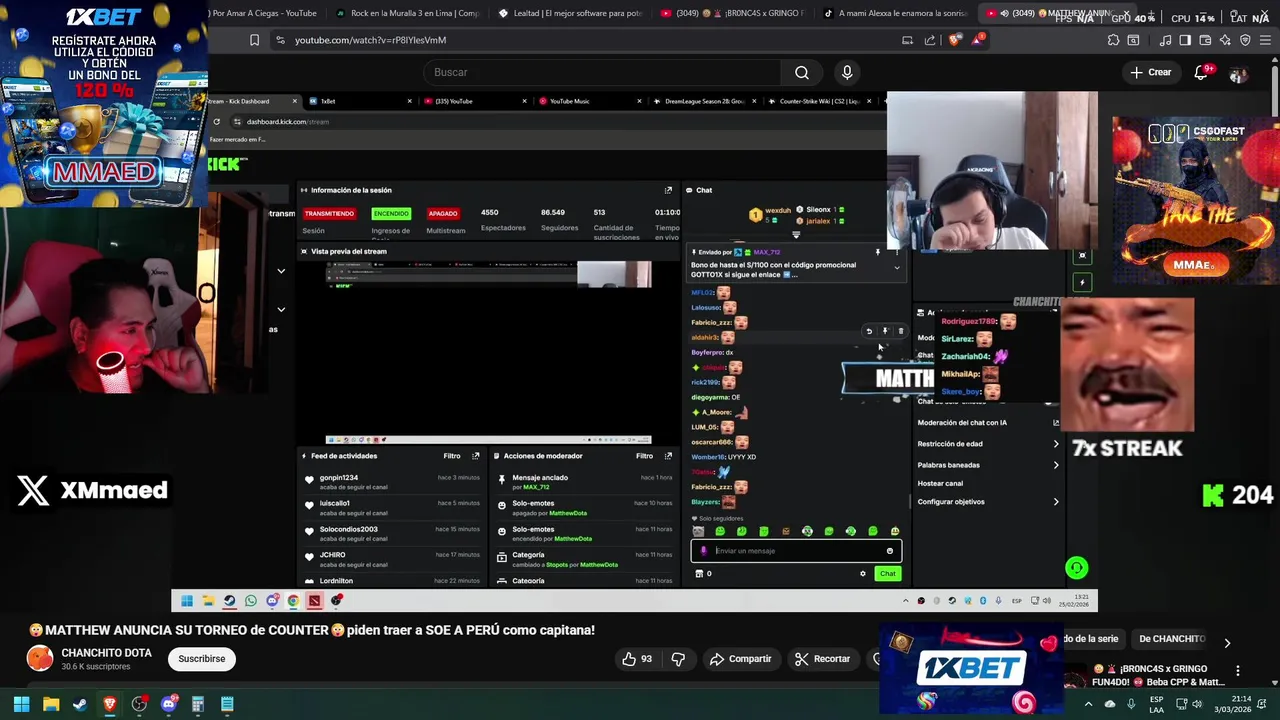Like the video with 93 likes
This screenshot has width=1280, height=720.
tap(636, 659)
